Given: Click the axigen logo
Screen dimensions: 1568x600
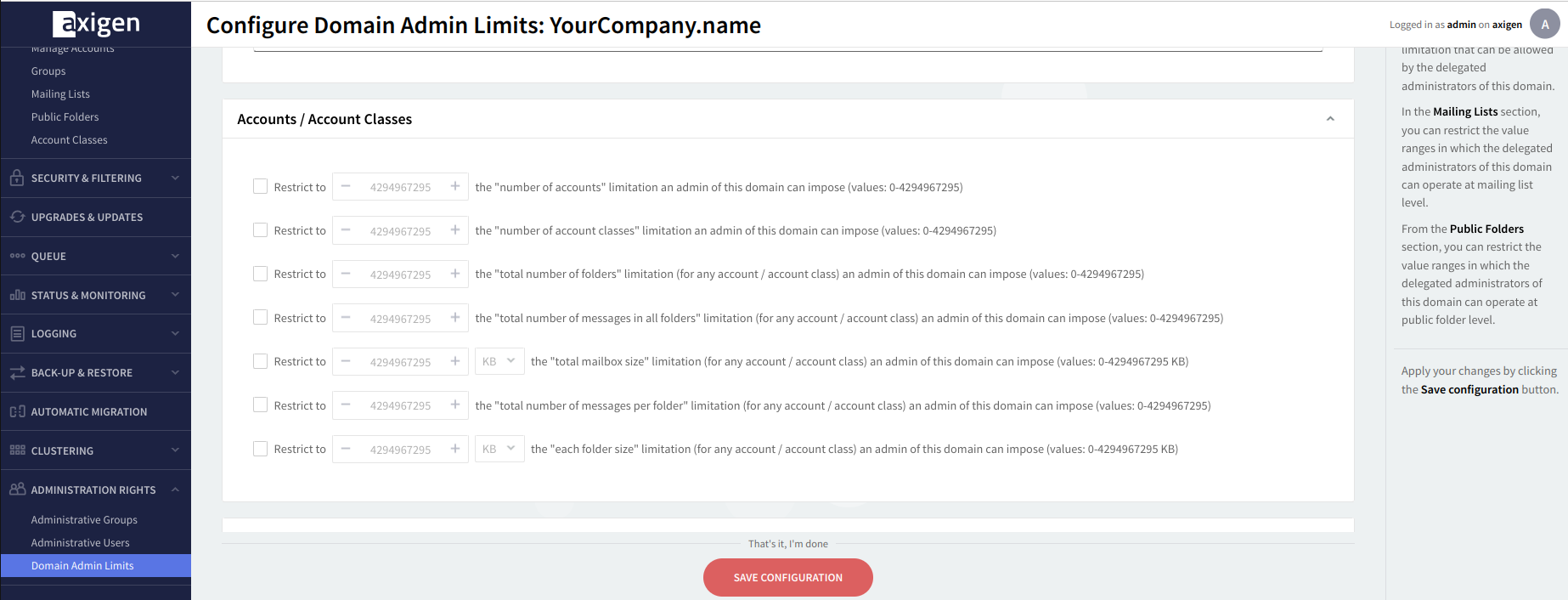Looking at the screenshot, I should click(x=96, y=24).
